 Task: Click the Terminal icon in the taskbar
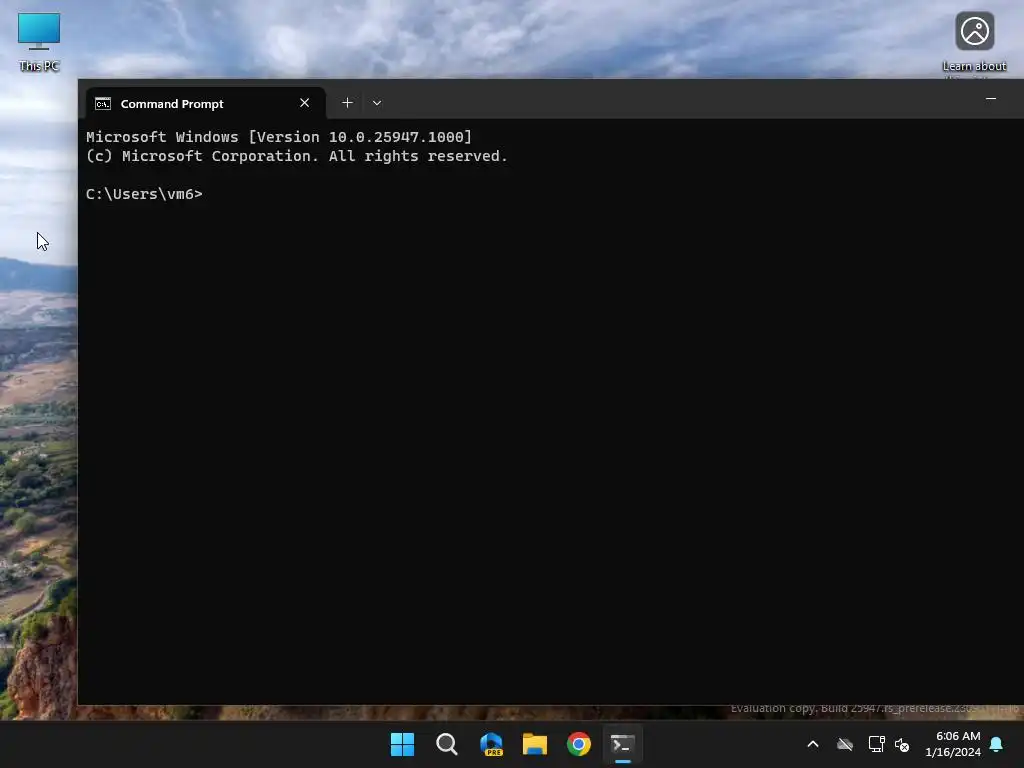click(x=622, y=744)
